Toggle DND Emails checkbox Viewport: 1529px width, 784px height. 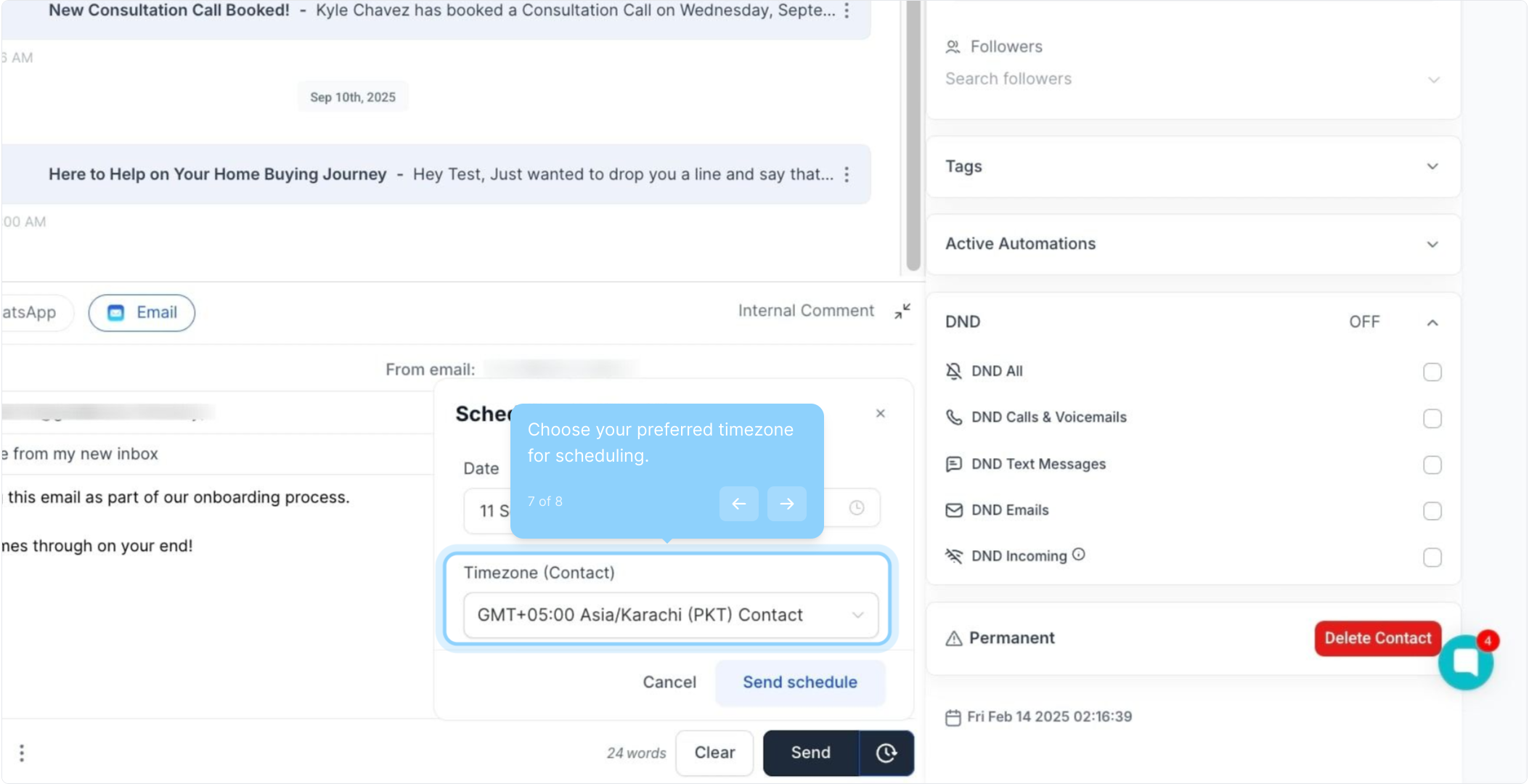click(1432, 510)
